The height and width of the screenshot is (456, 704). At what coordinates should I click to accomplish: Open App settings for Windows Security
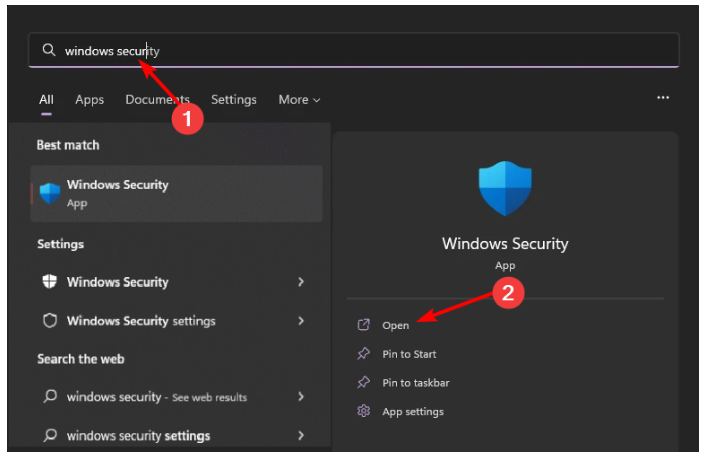coord(413,411)
